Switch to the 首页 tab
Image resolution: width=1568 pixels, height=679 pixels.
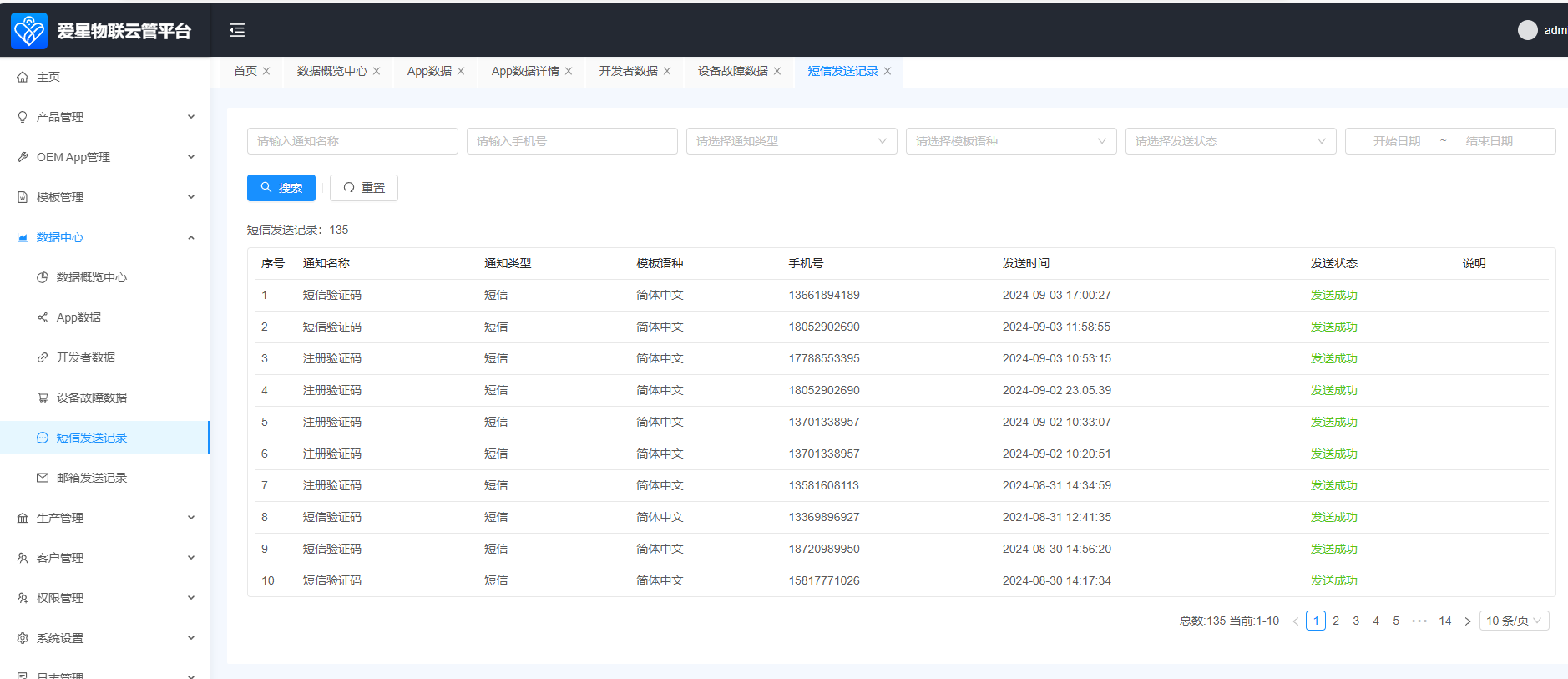click(245, 71)
